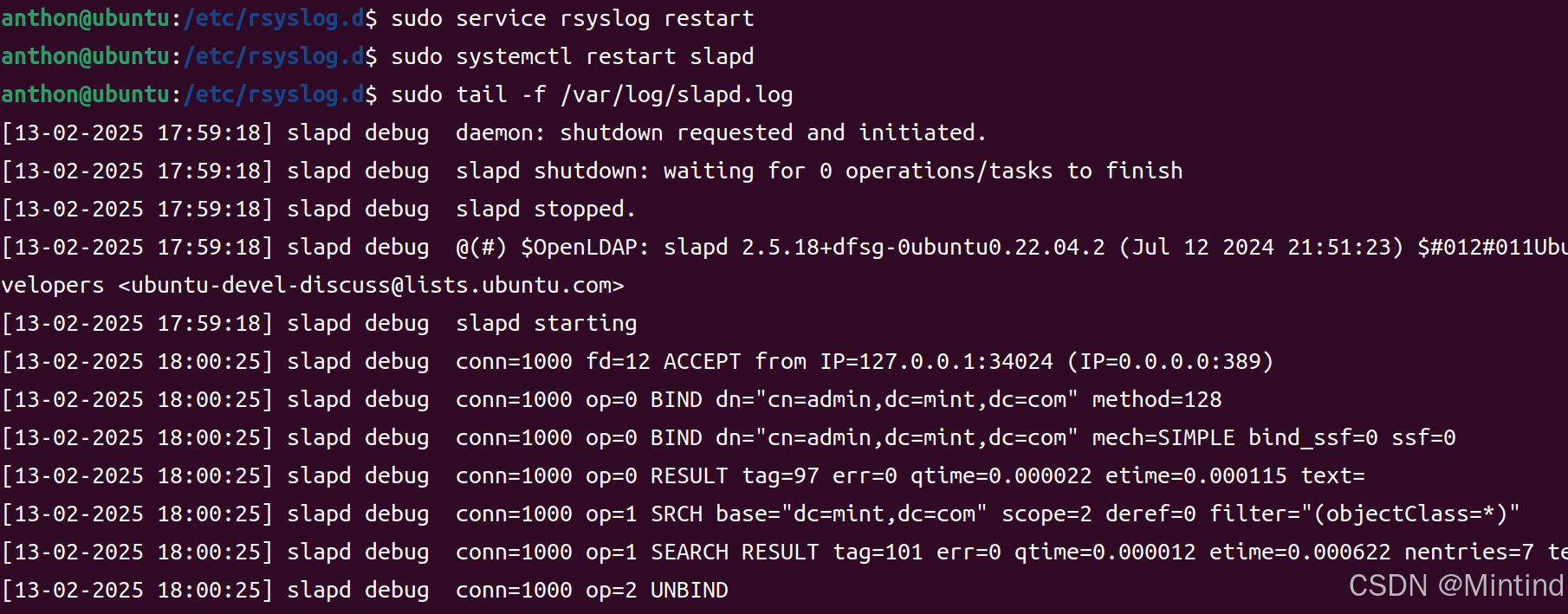Screen dimensions: 1568x614
Task: Click the 'slapd starting' log message
Action: coord(546,323)
